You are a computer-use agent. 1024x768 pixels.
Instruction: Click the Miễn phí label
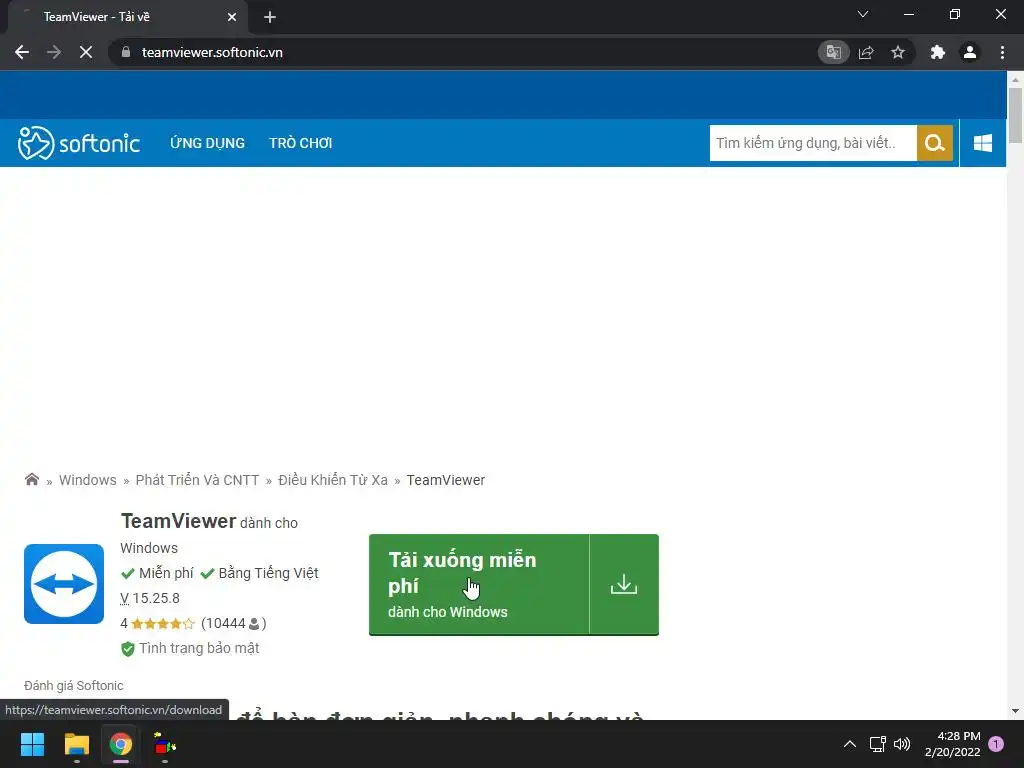166,573
